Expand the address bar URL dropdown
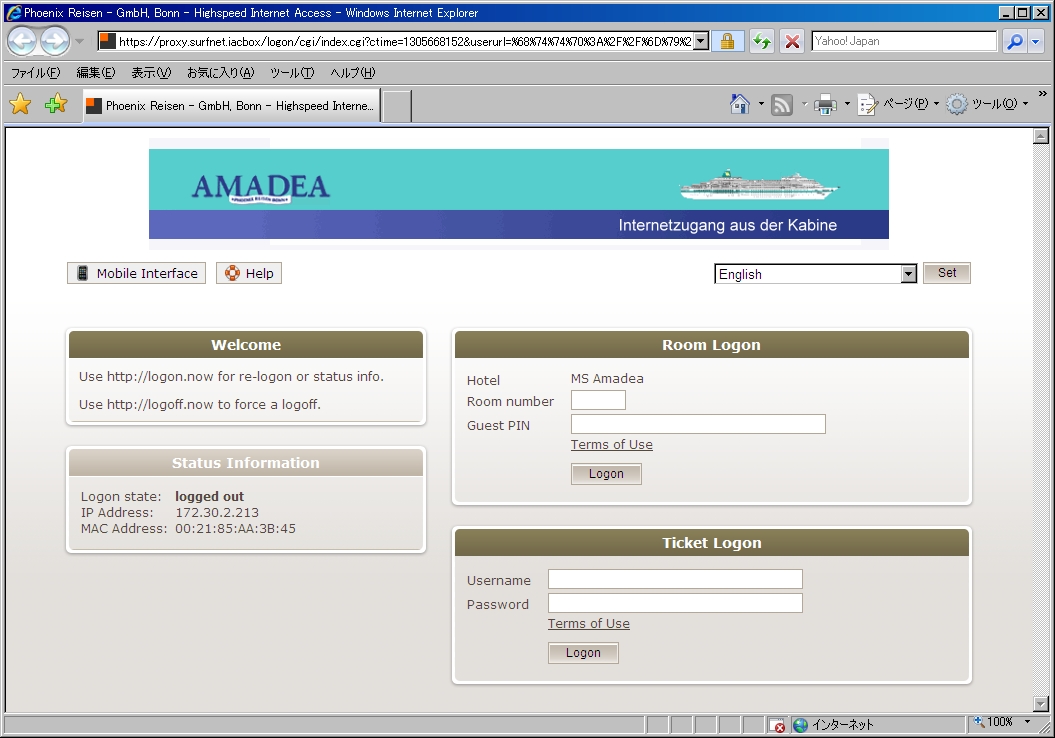The height and width of the screenshot is (738, 1055). (701, 41)
